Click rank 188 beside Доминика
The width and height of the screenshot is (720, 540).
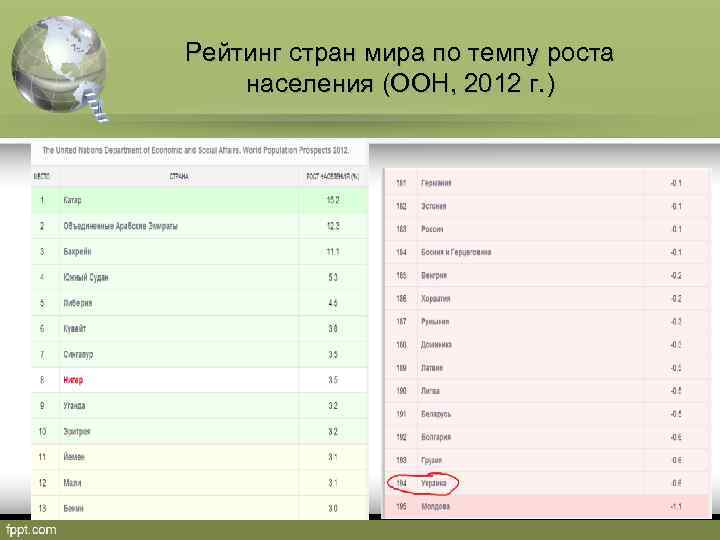click(401, 344)
